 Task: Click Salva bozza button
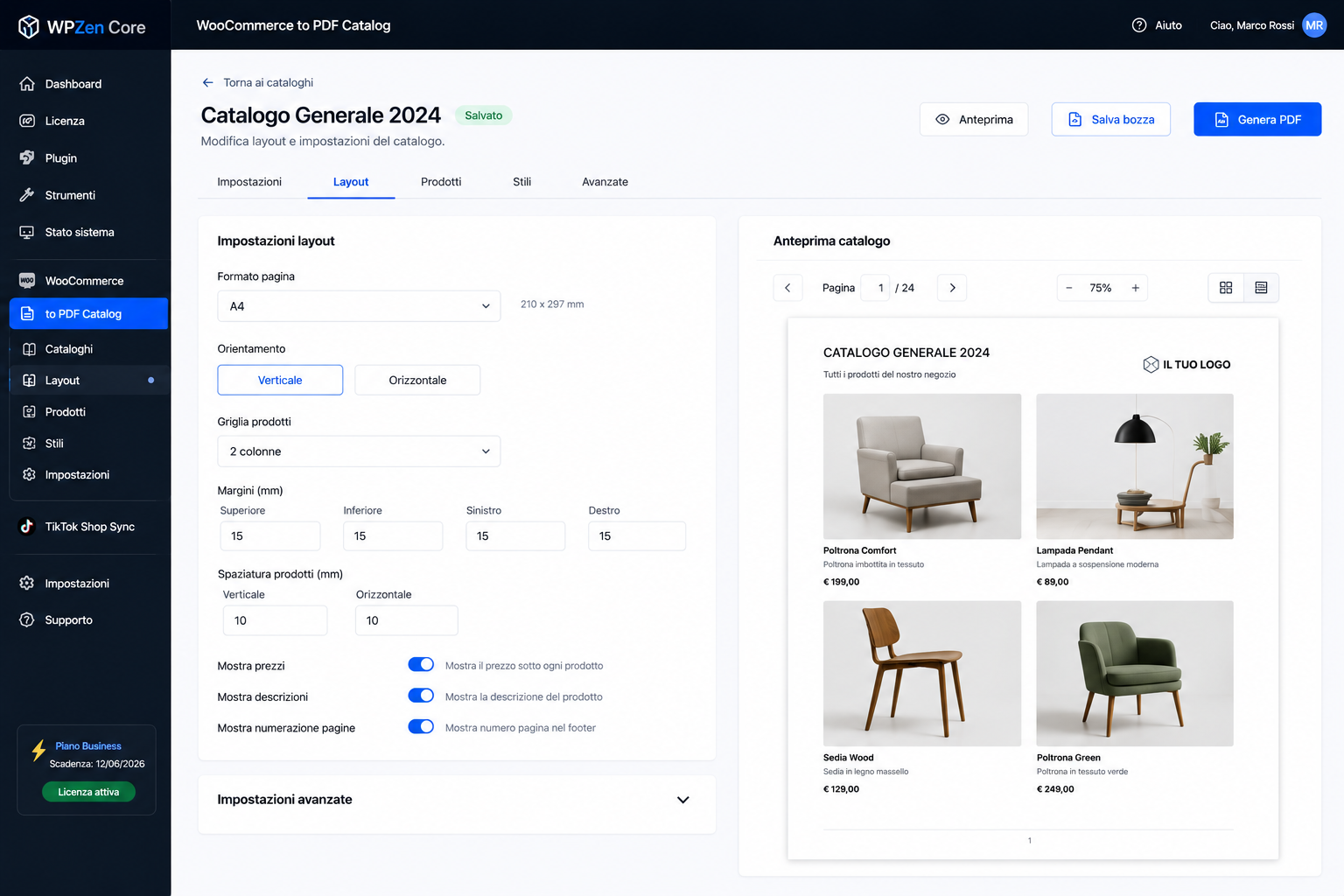click(1111, 119)
